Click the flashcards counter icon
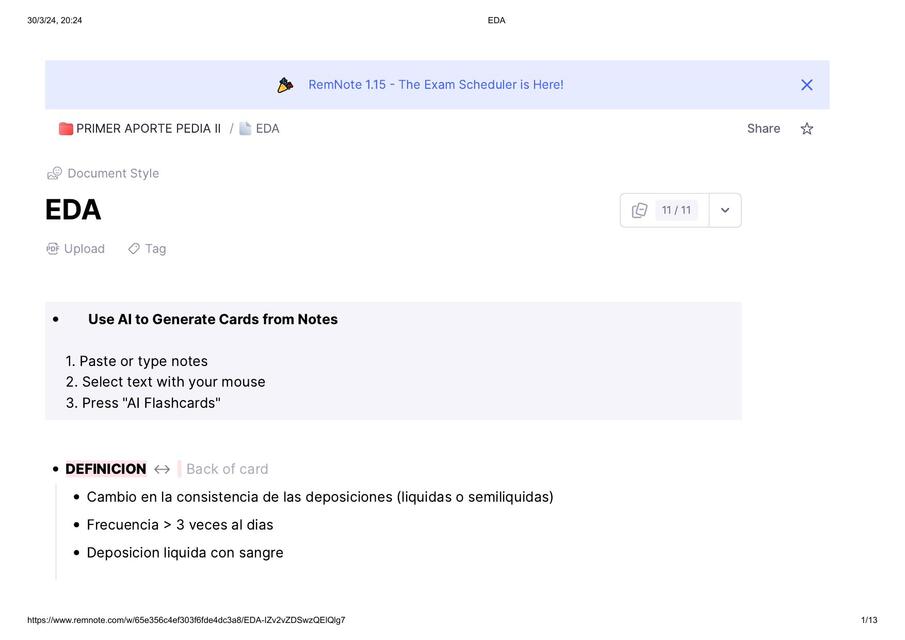905x640 pixels. point(640,211)
